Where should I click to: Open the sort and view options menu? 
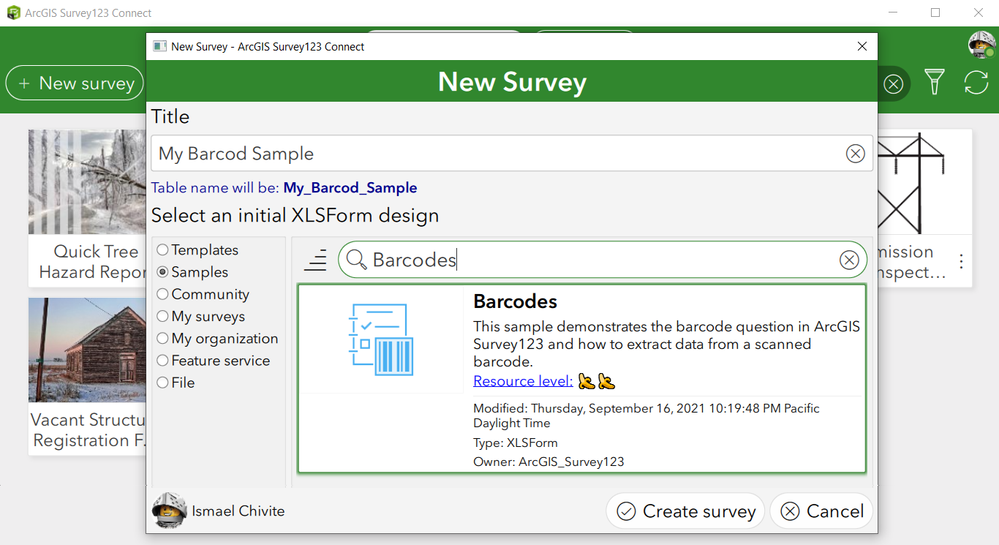tap(316, 261)
